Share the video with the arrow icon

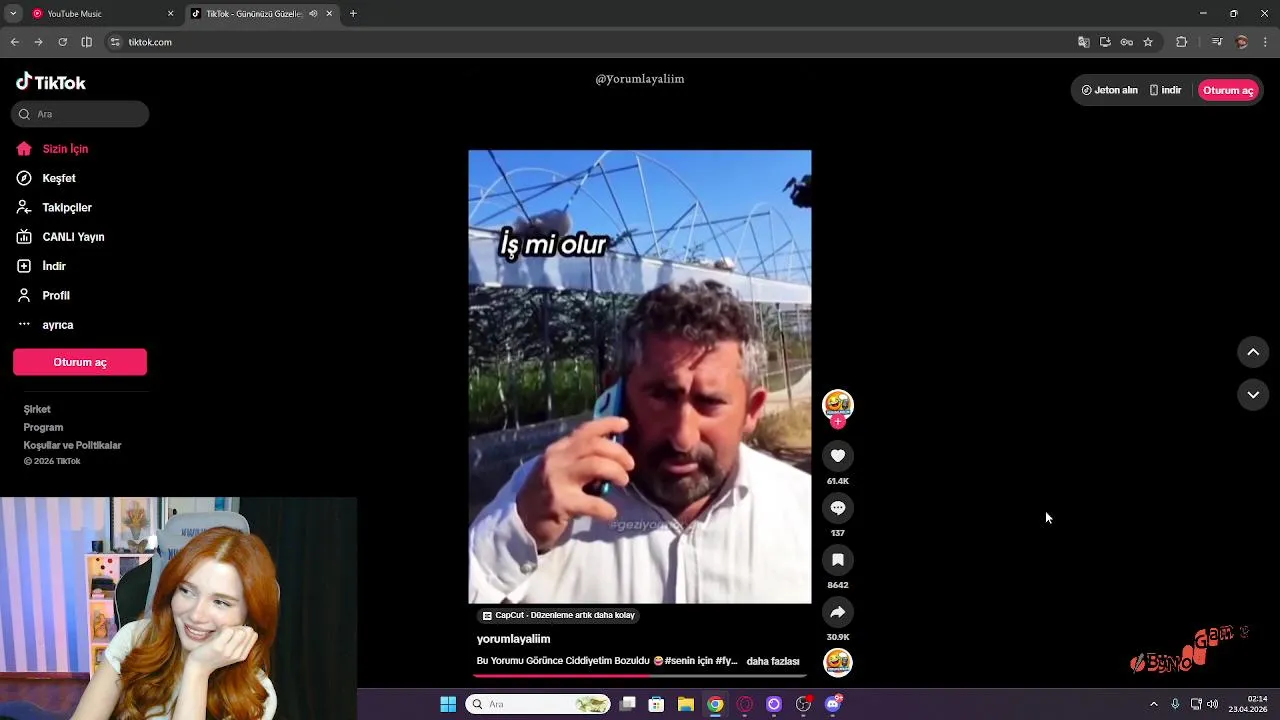click(x=838, y=612)
